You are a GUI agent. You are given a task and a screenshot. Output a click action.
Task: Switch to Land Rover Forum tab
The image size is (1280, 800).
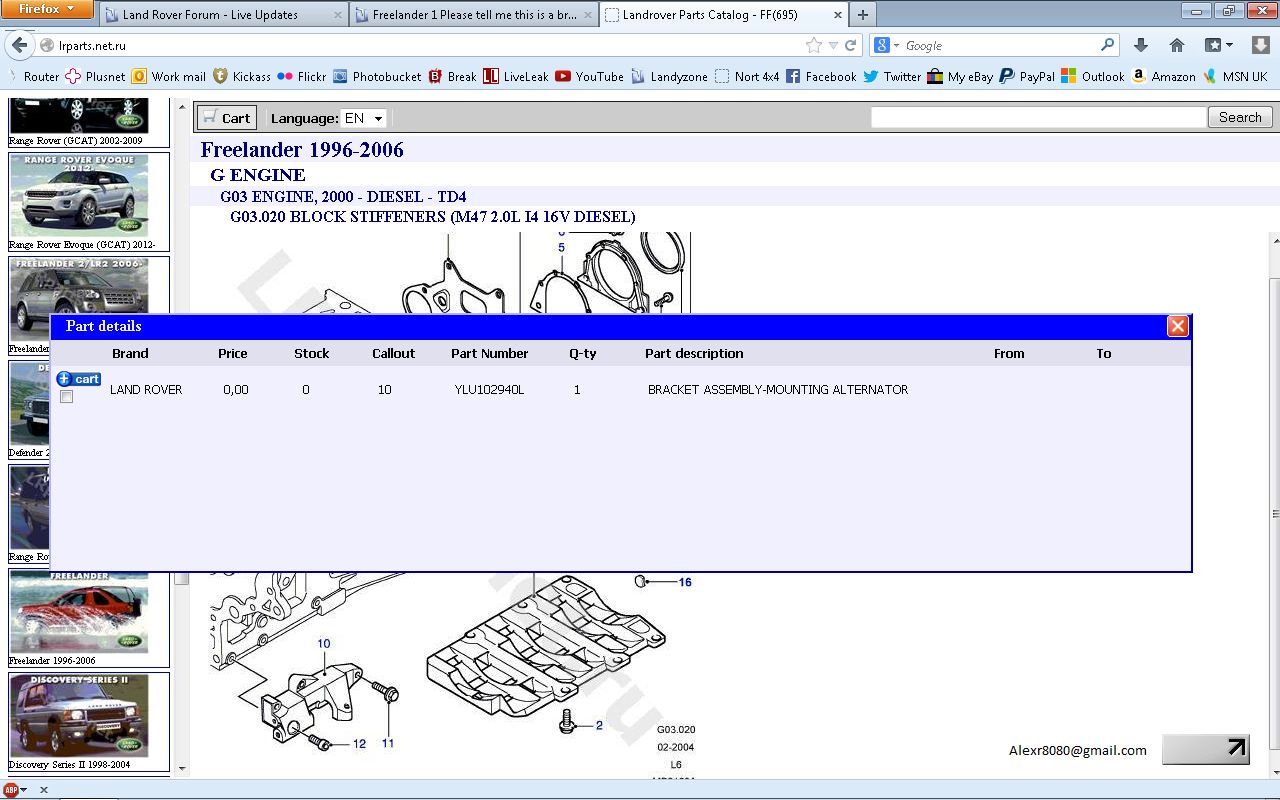(224, 15)
